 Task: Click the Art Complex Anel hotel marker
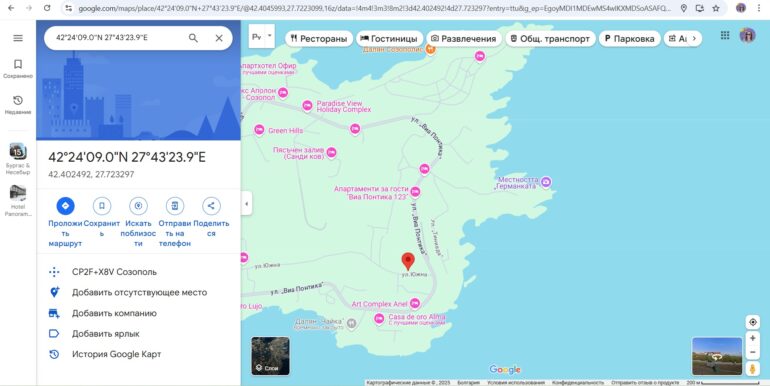click(x=415, y=303)
